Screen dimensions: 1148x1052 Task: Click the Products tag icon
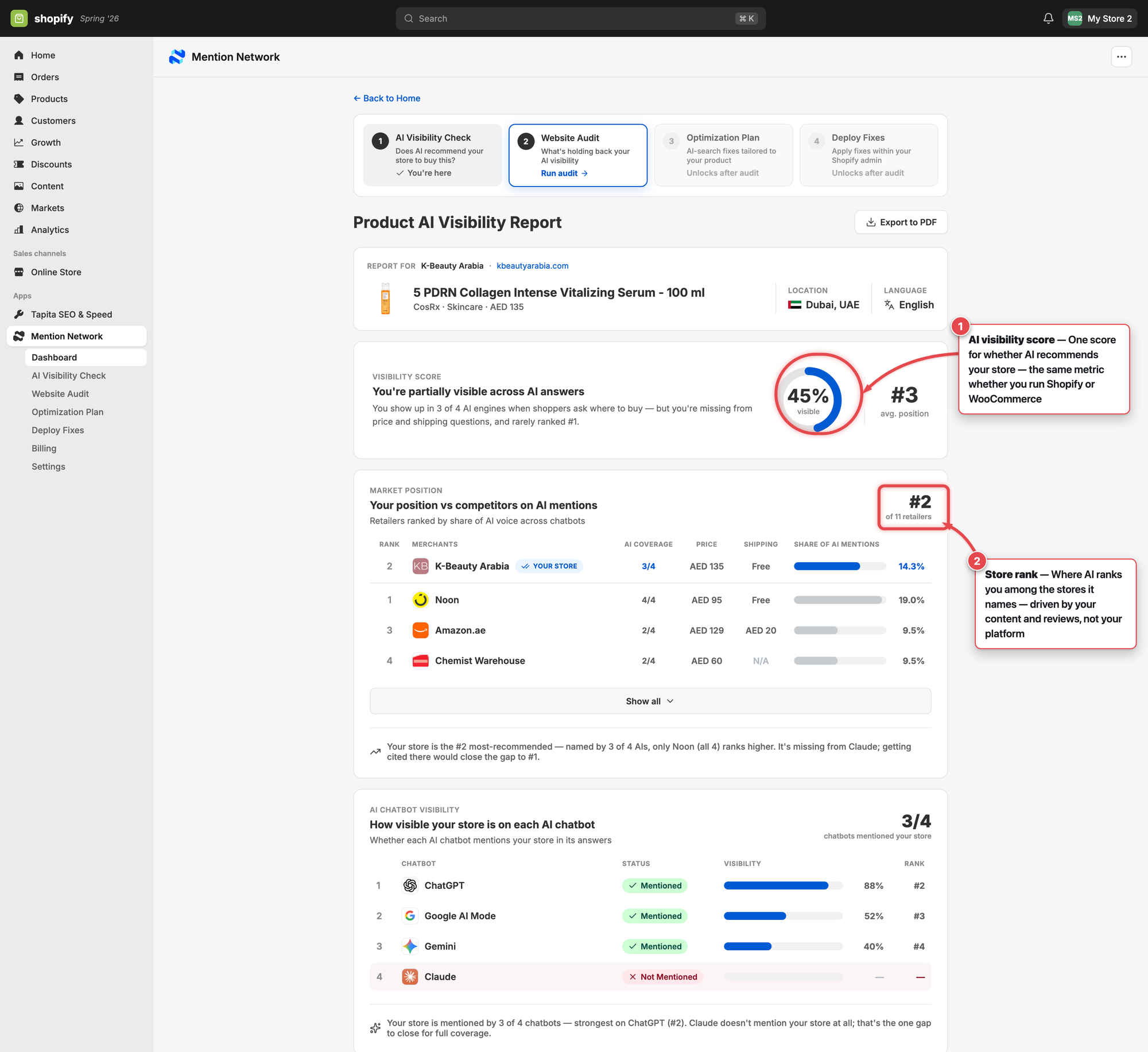pyautogui.click(x=19, y=99)
